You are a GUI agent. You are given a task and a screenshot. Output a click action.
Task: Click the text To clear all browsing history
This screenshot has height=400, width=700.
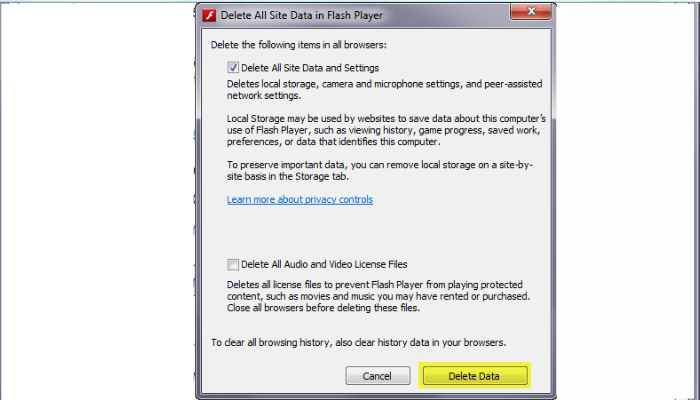click(x=358, y=342)
